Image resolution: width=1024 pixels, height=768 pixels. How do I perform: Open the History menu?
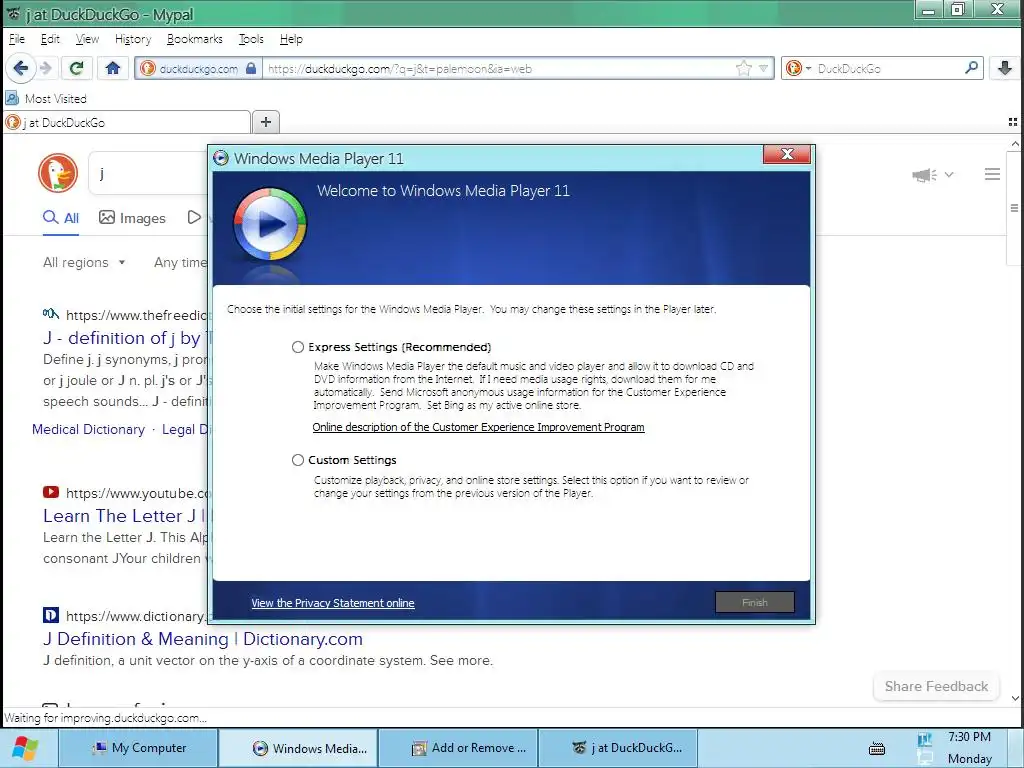[x=133, y=39]
